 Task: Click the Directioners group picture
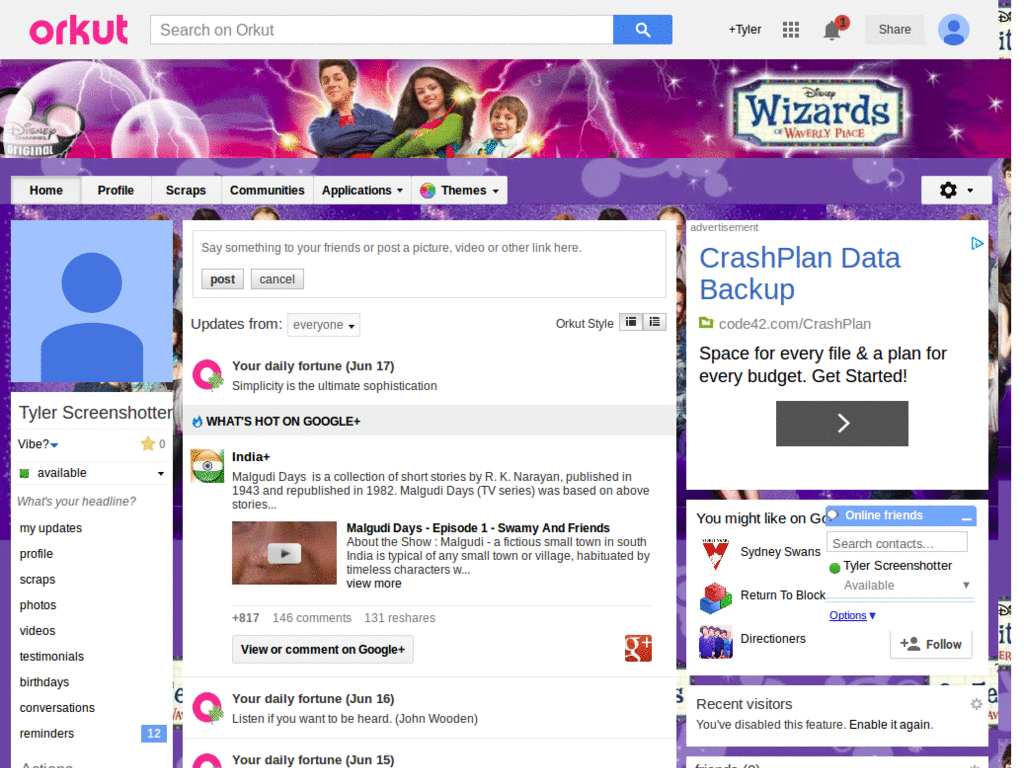tap(716, 641)
